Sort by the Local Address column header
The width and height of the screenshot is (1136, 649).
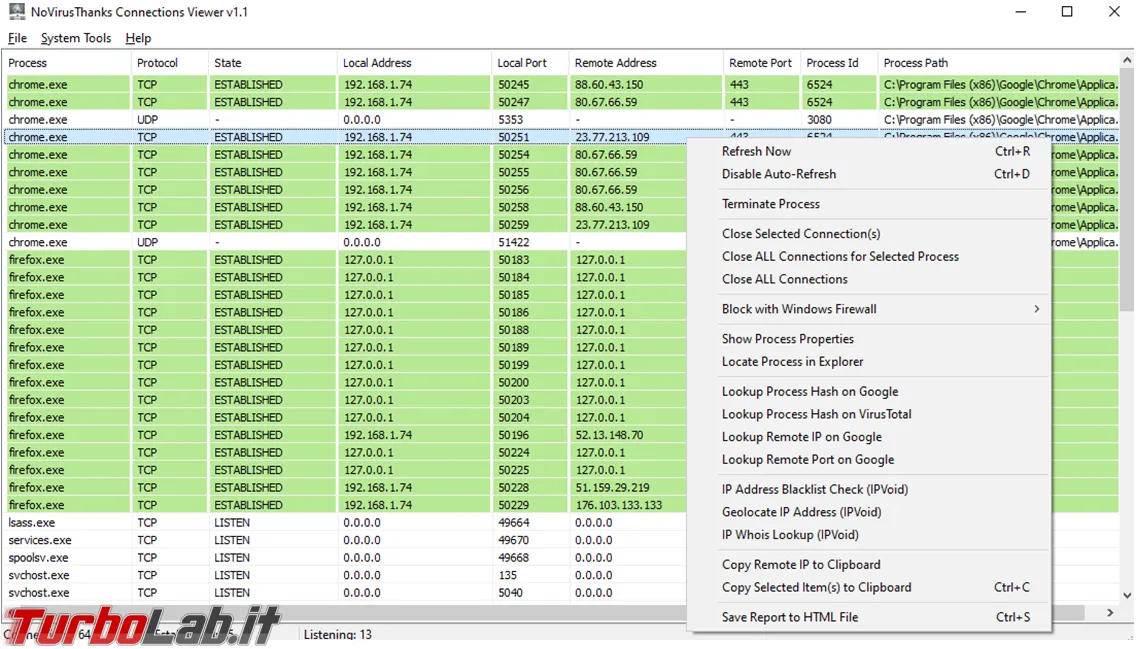(414, 63)
